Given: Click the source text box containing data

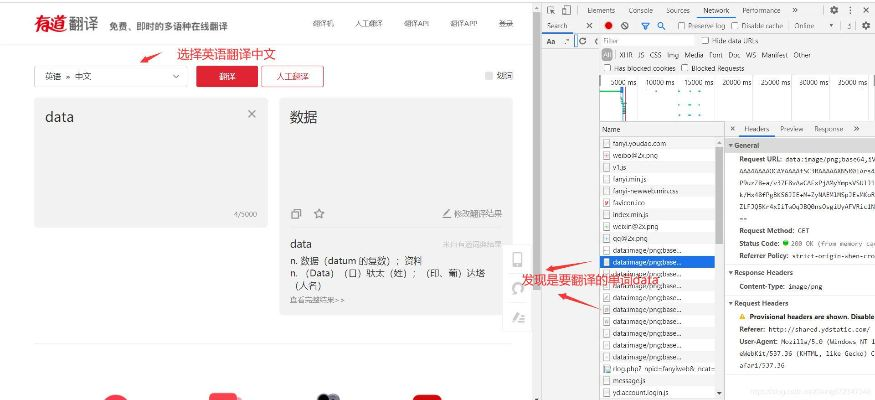Looking at the screenshot, I should point(151,162).
